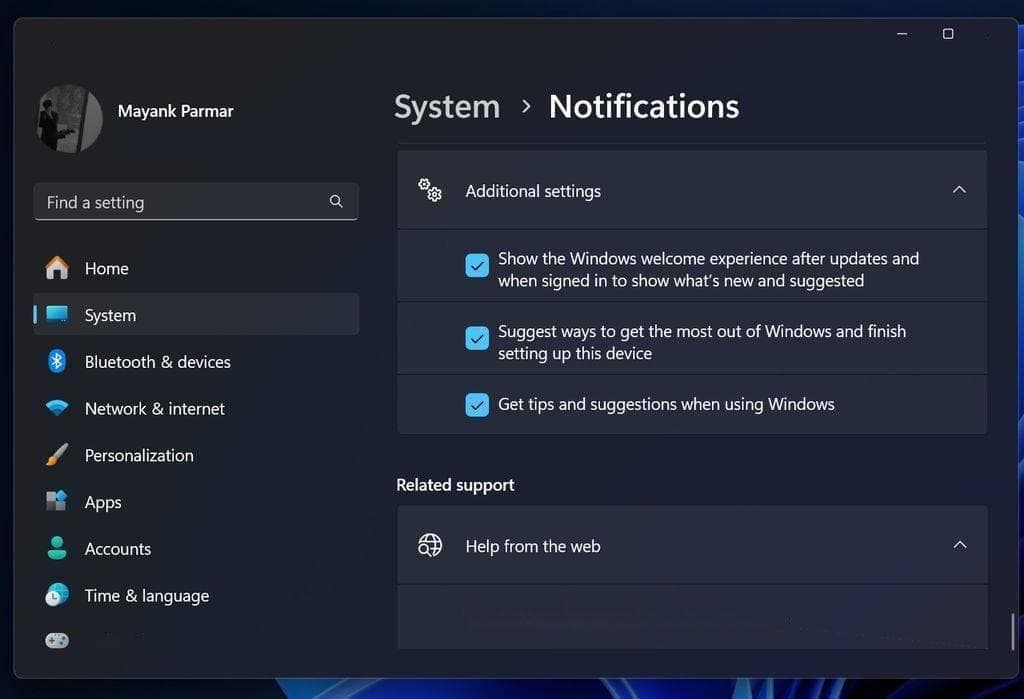1024x699 pixels.
Task: Click the Apps icon in sidebar
Action: pos(57,502)
